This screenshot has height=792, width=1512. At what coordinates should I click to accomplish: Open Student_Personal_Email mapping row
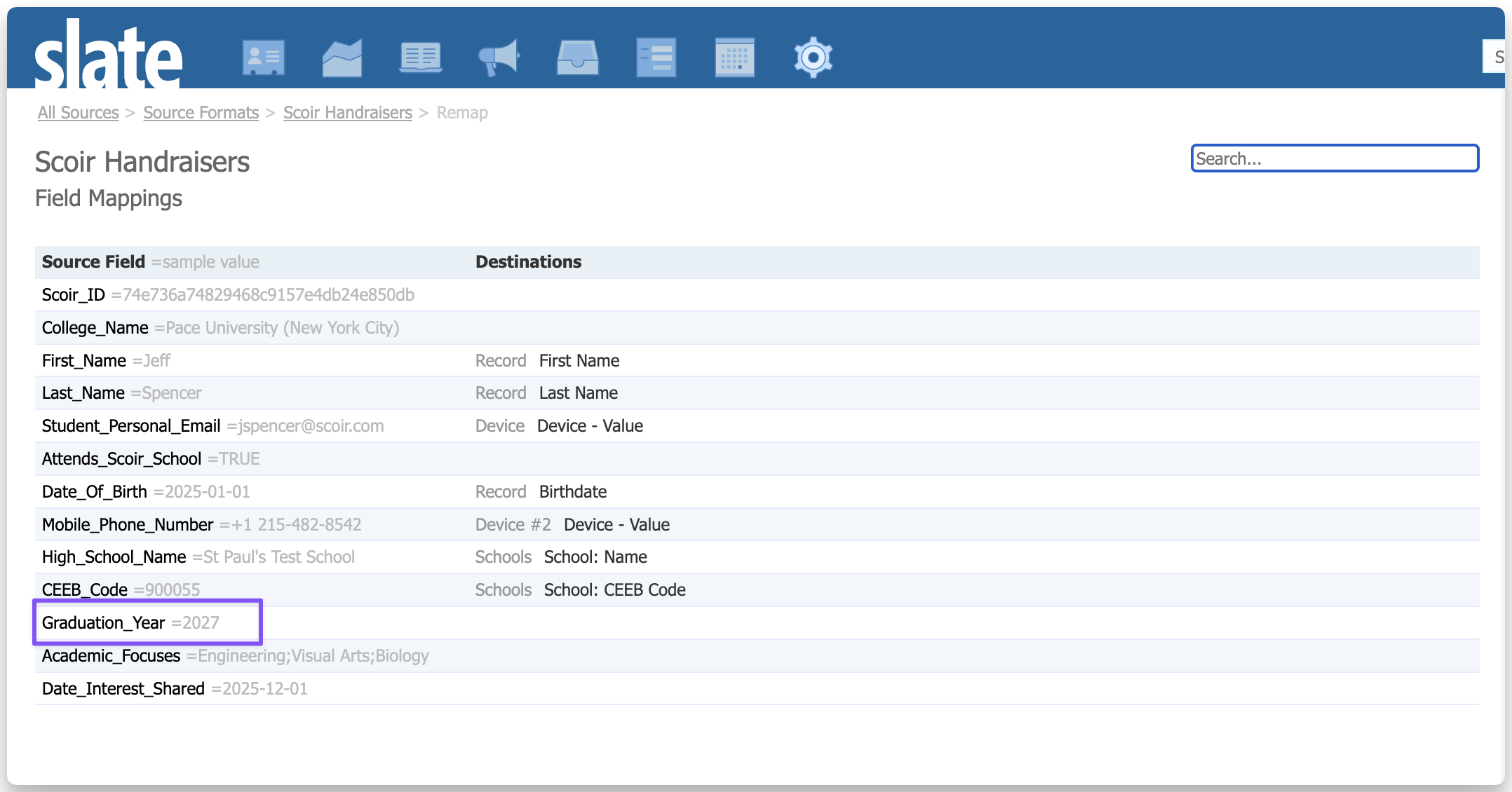[131, 426]
